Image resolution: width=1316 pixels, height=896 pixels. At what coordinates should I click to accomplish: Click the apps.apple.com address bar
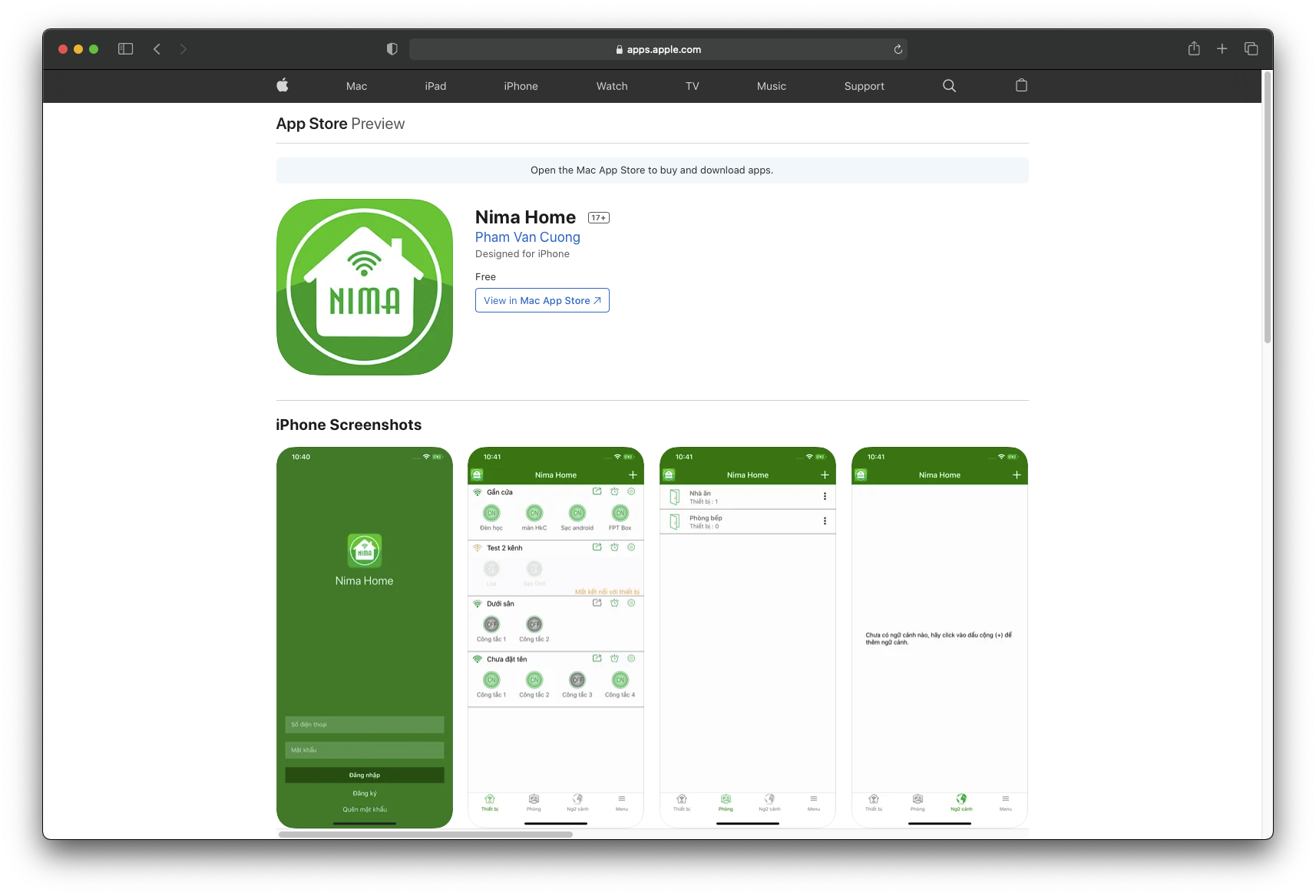click(658, 49)
